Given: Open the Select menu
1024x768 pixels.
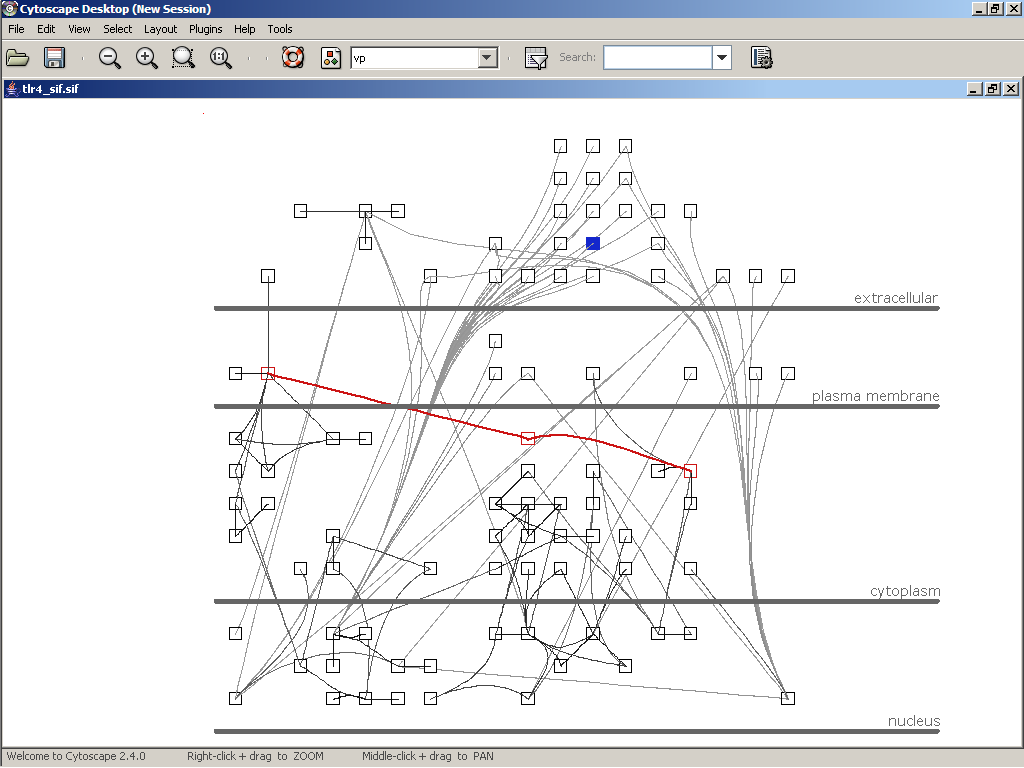Looking at the screenshot, I should (117, 29).
